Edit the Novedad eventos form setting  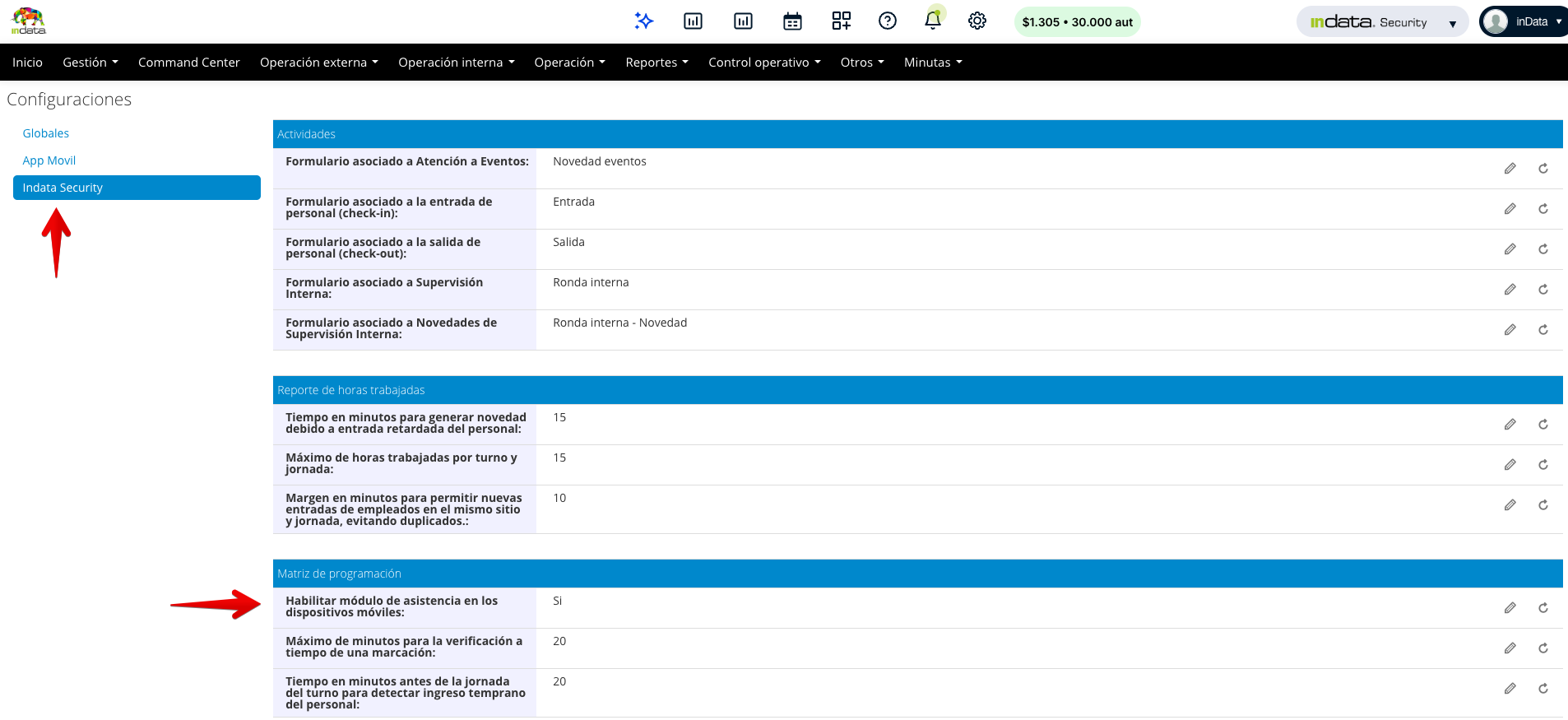1510,169
